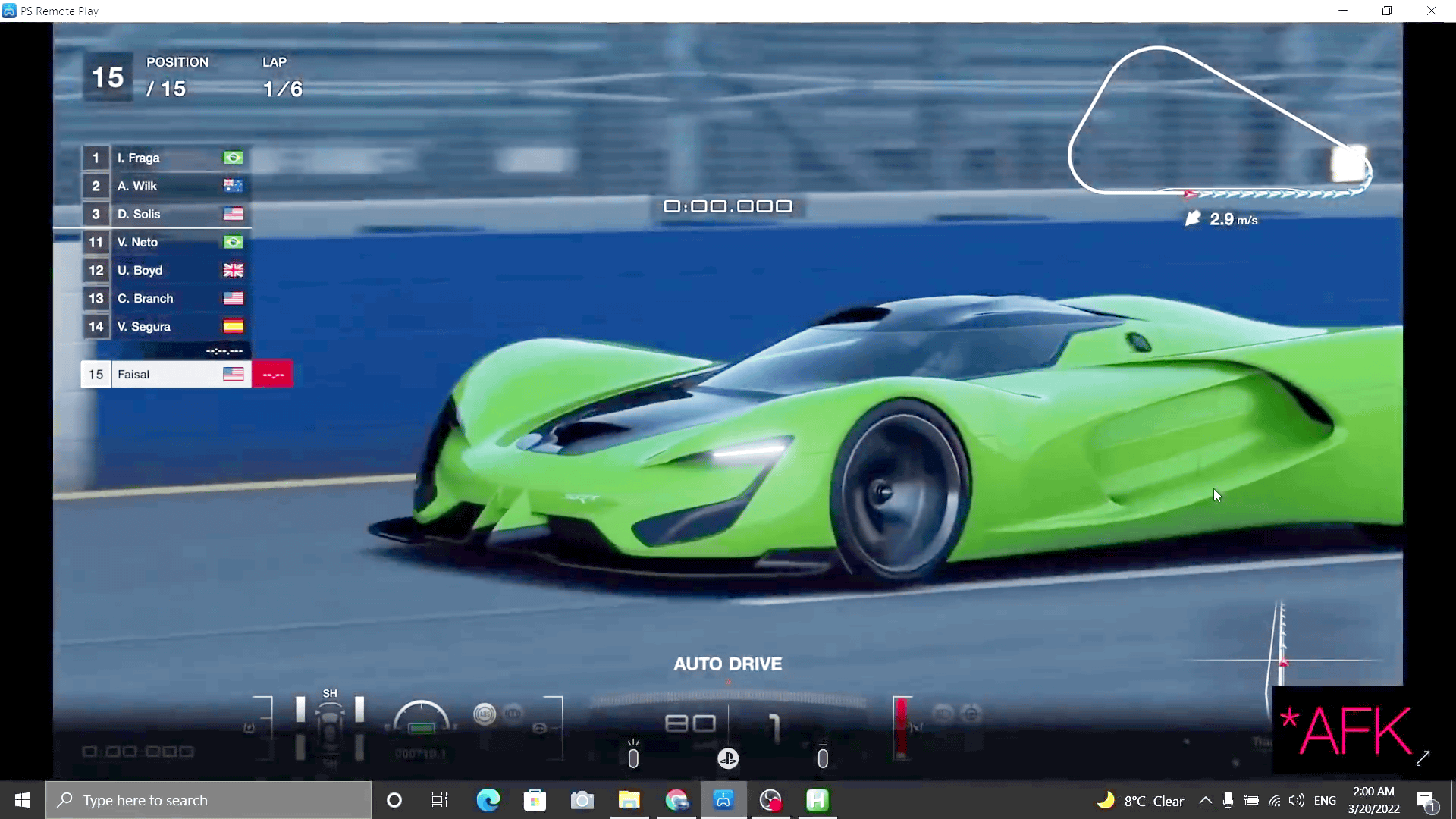This screenshot has height=819, width=1456.
Task: Toggle visibility of lap timer display
Action: tap(728, 206)
